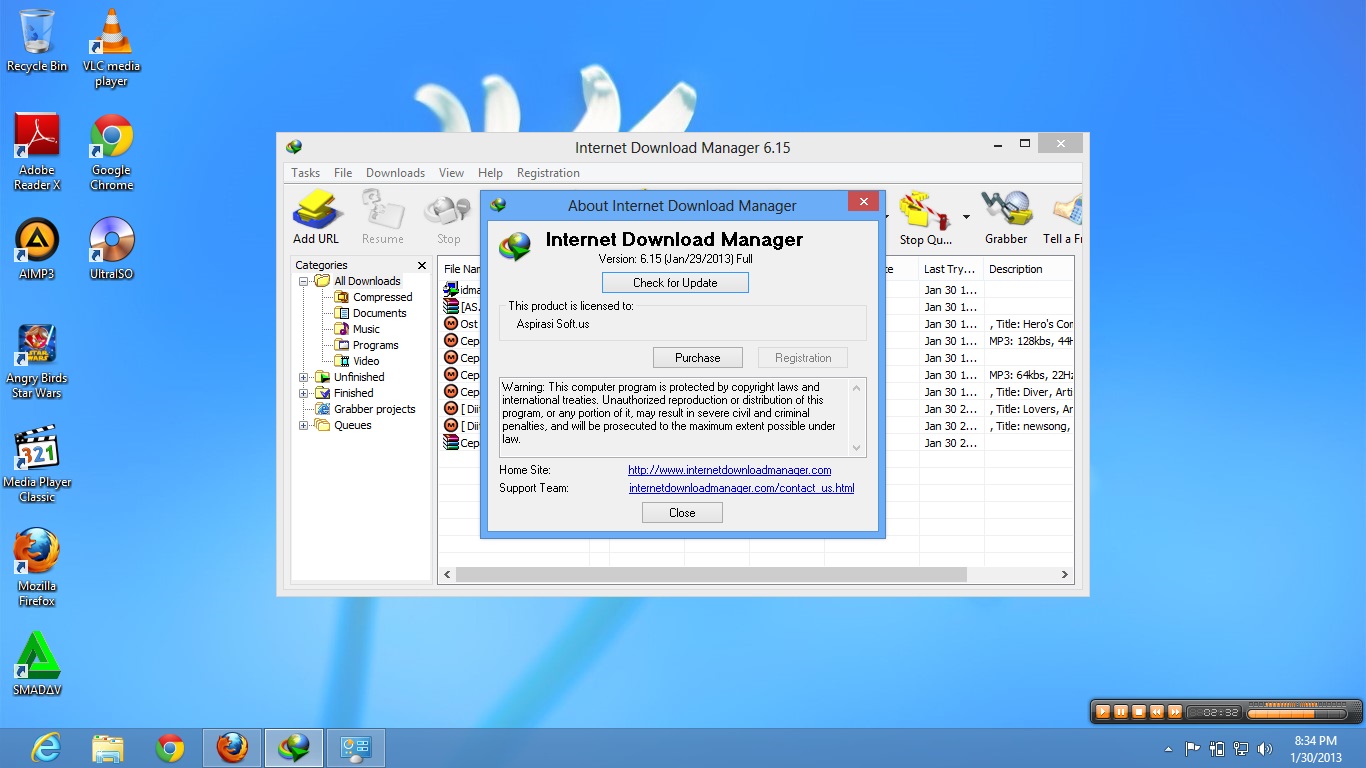The width and height of the screenshot is (1366, 768).
Task: Expand the Queues tree node
Action: [x=304, y=425]
